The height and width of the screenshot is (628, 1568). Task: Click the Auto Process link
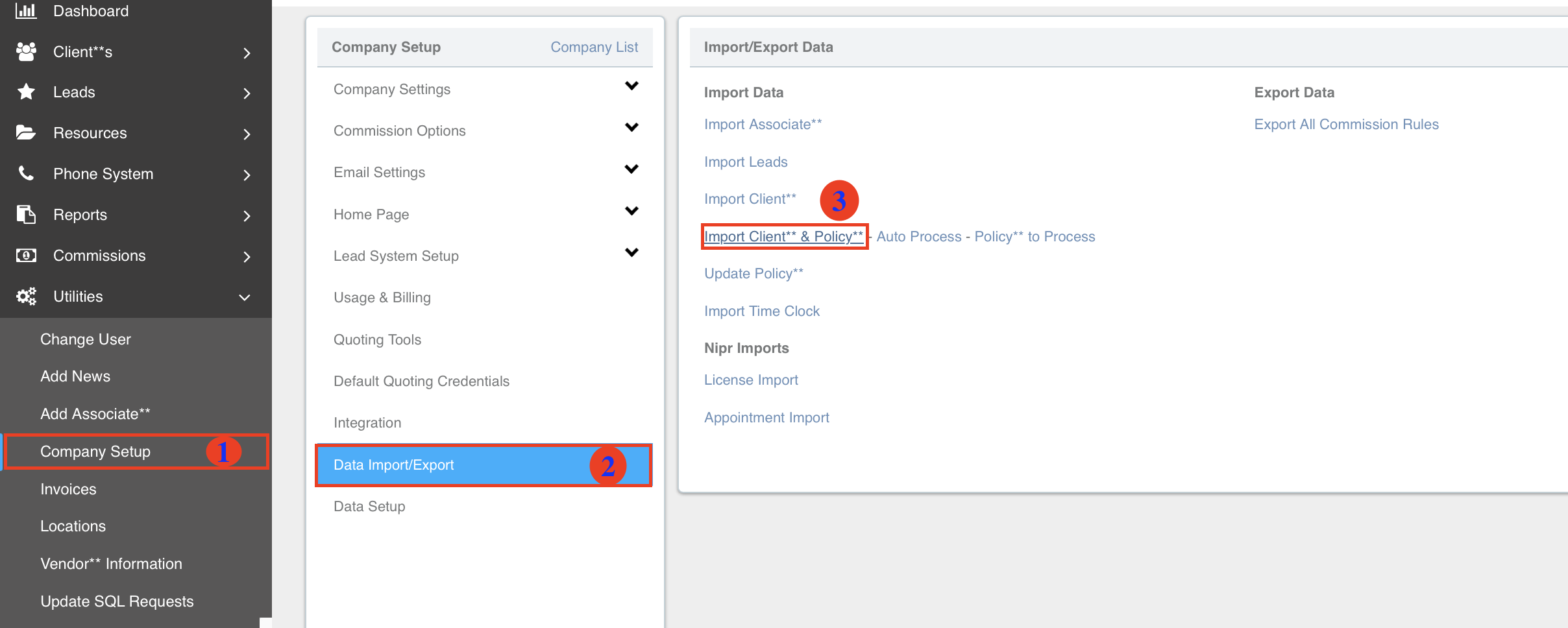click(919, 237)
